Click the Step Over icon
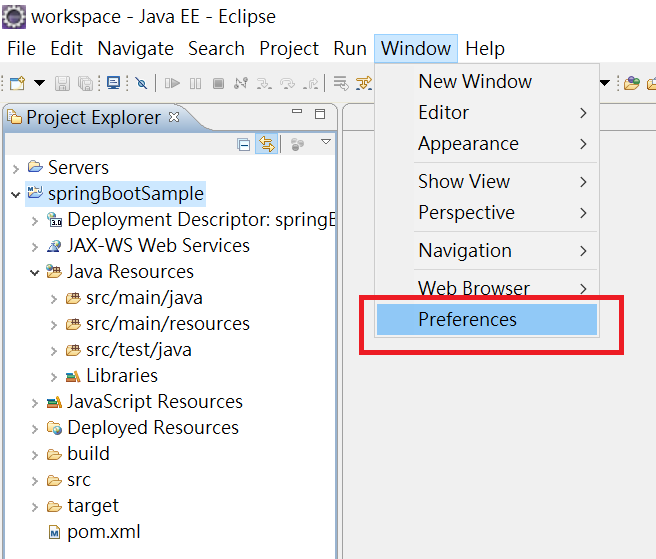Screen dimensions: 656x559 click(x=287, y=84)
